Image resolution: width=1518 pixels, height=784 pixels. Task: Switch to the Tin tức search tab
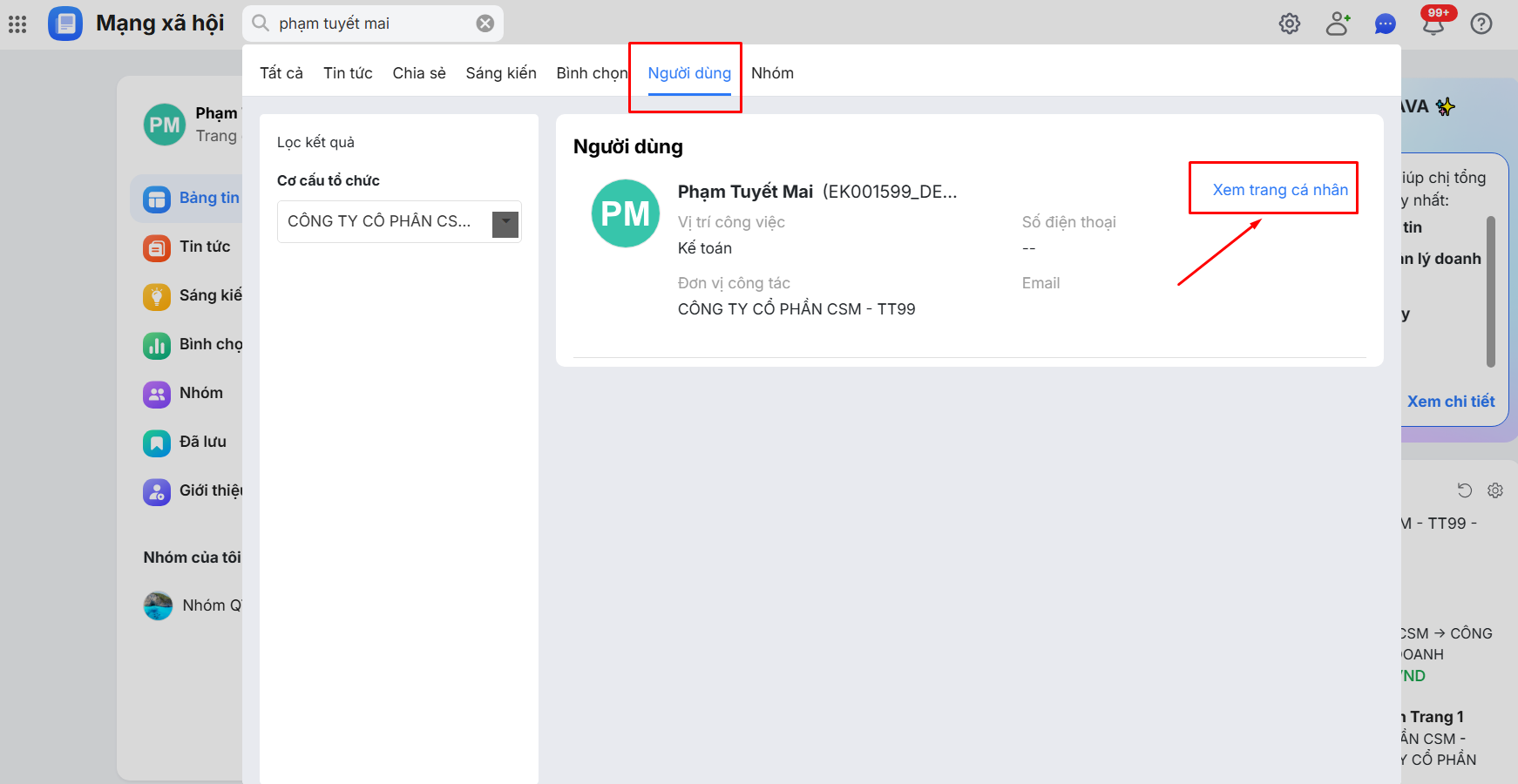(348, 73)
